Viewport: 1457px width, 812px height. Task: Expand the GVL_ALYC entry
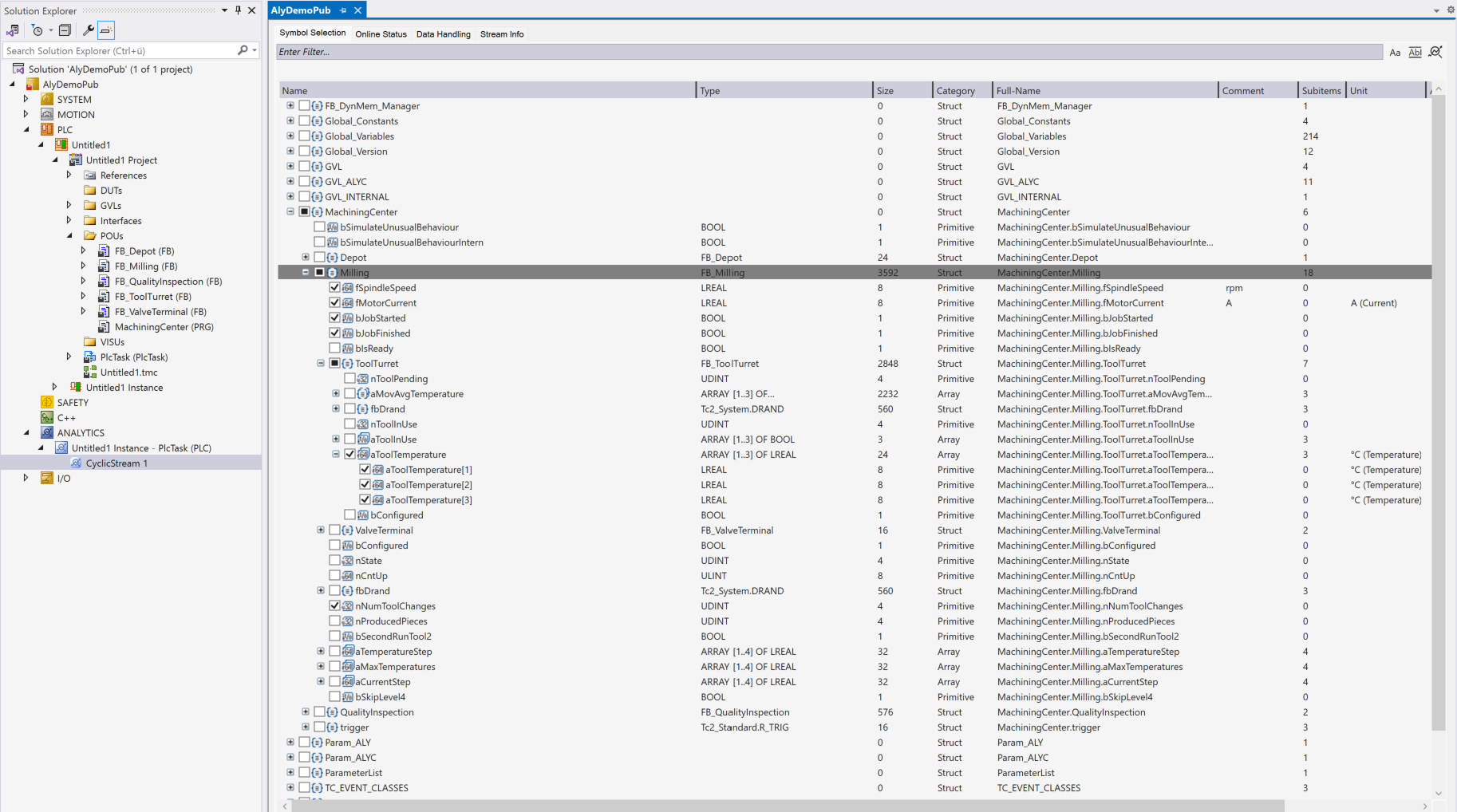tap(290, 181)
